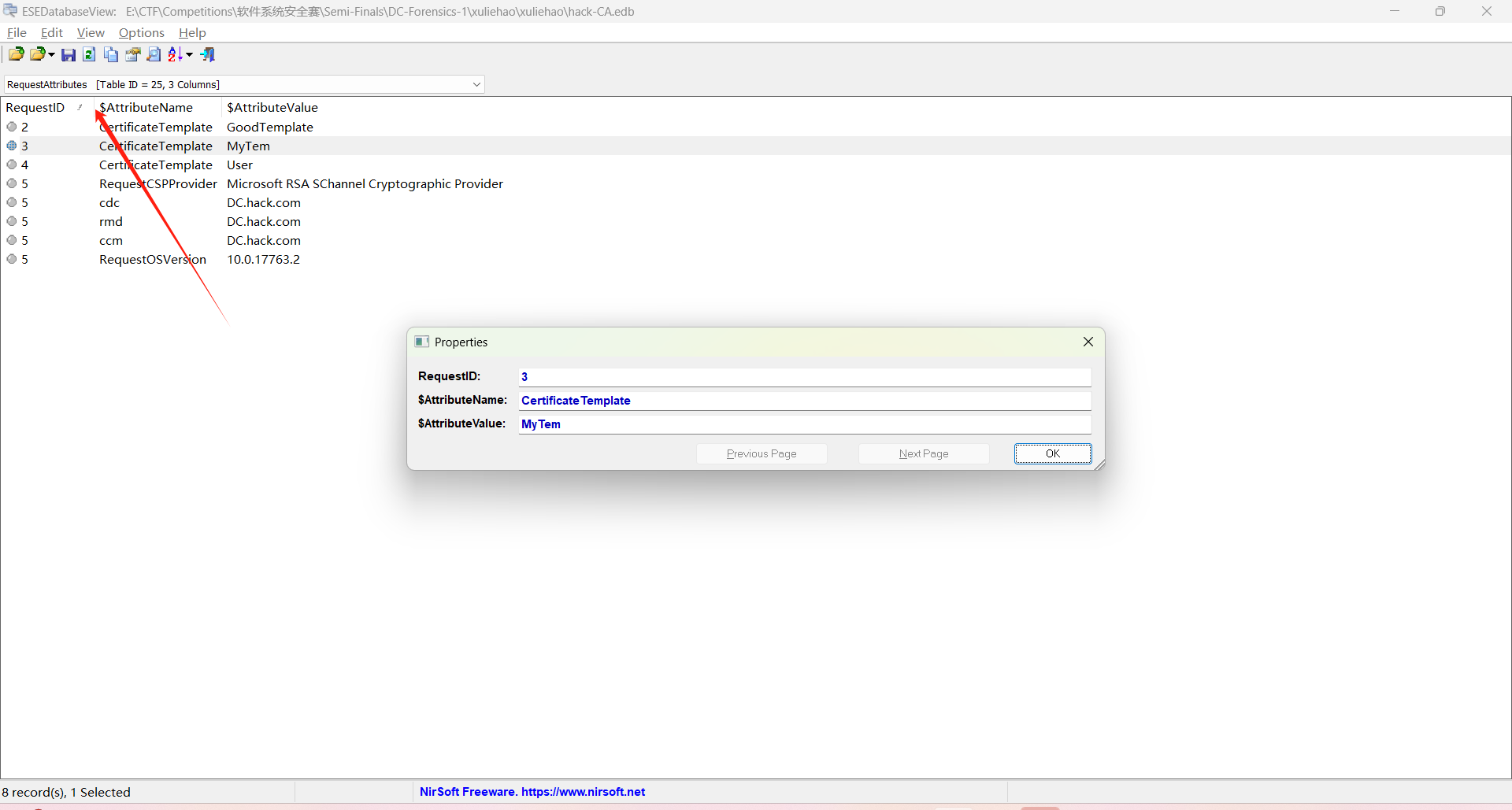Screen dimensions: 1512x810
Task: Select the GoodTemplate row
Action: [269, 127]
